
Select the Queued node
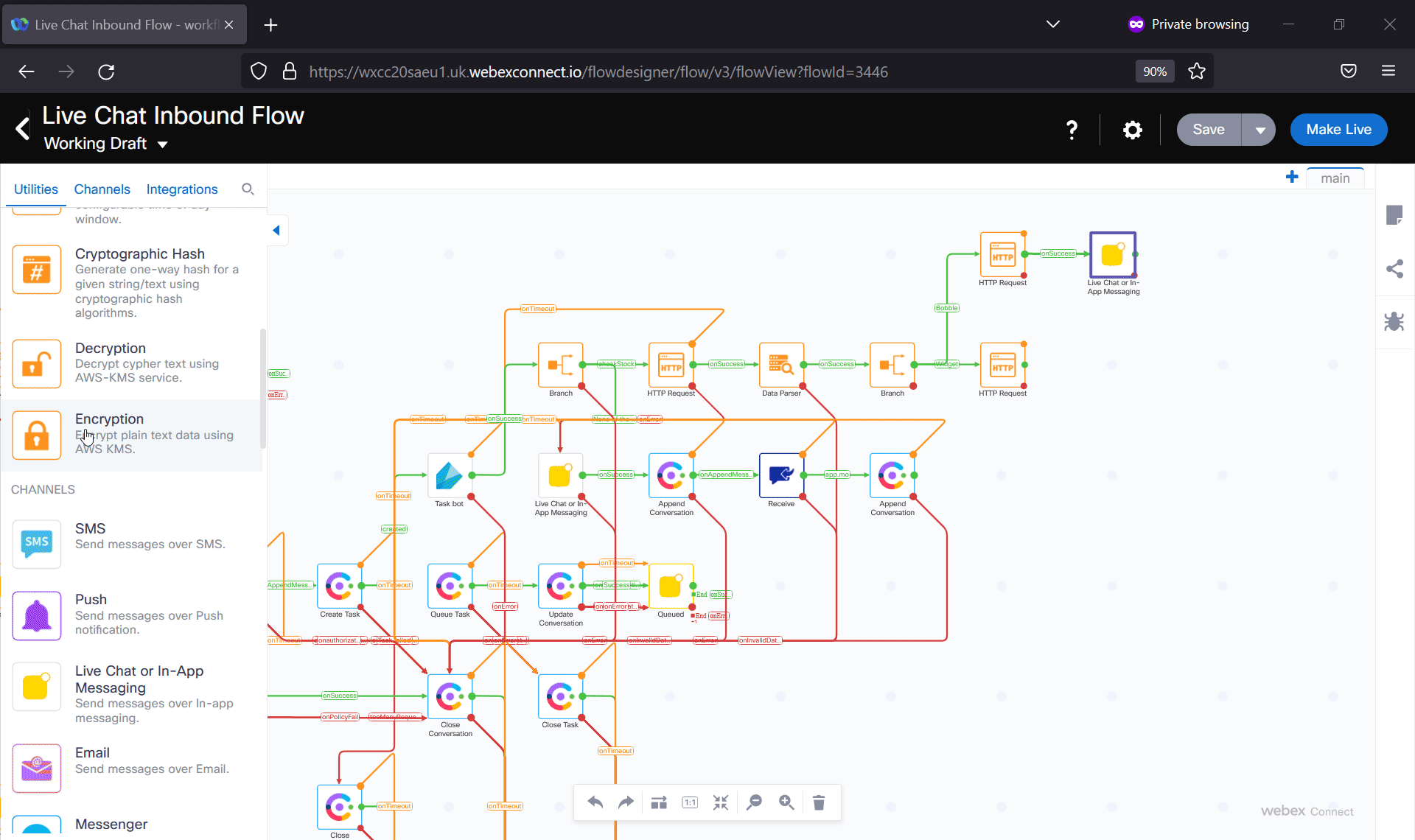tap(671, 587)
